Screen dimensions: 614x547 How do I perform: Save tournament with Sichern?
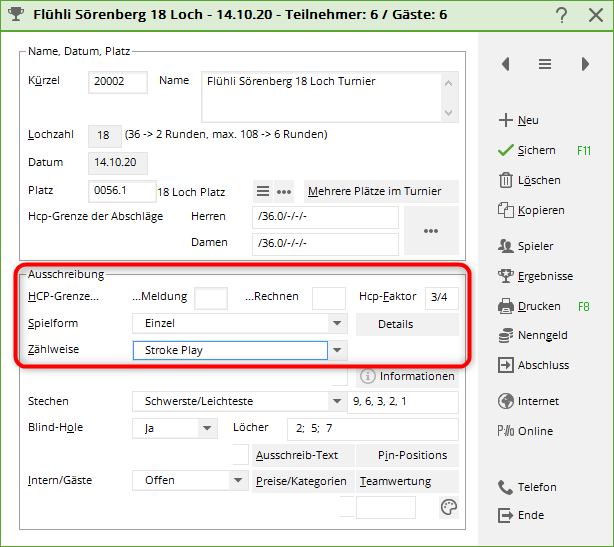click(505, 150)
